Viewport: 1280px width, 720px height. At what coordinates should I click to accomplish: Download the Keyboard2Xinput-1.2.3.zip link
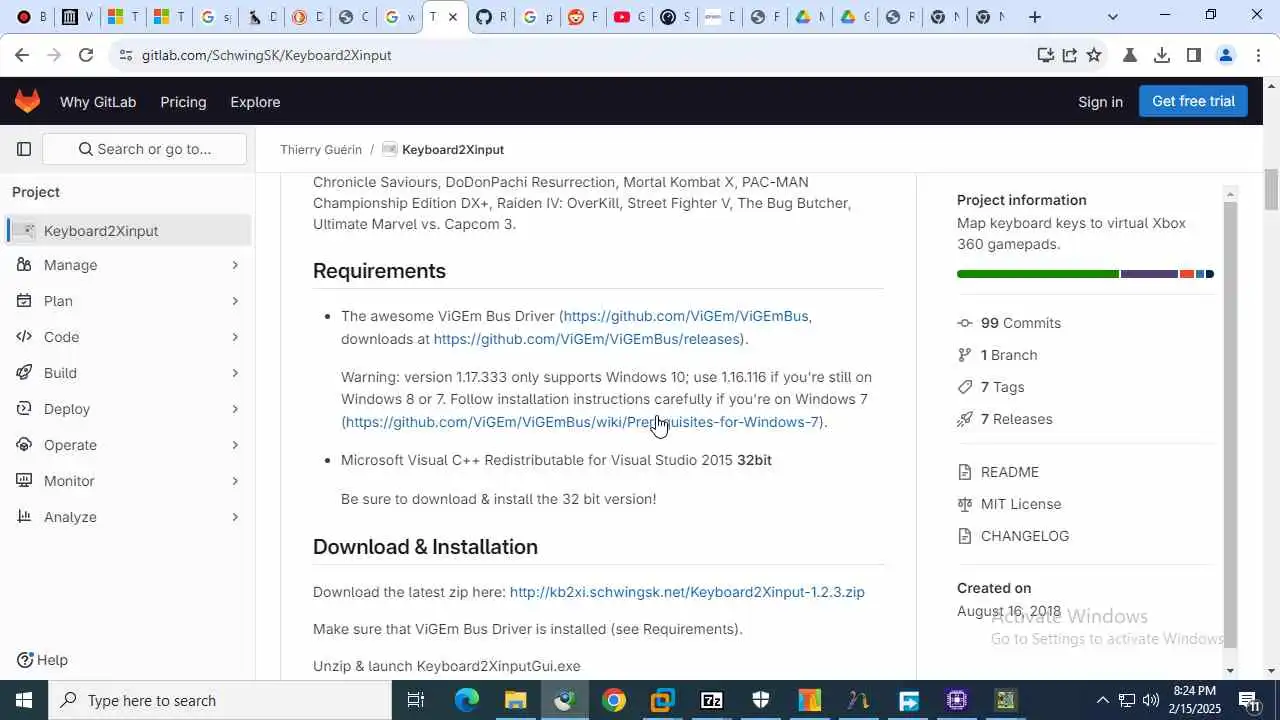(687, 592)
